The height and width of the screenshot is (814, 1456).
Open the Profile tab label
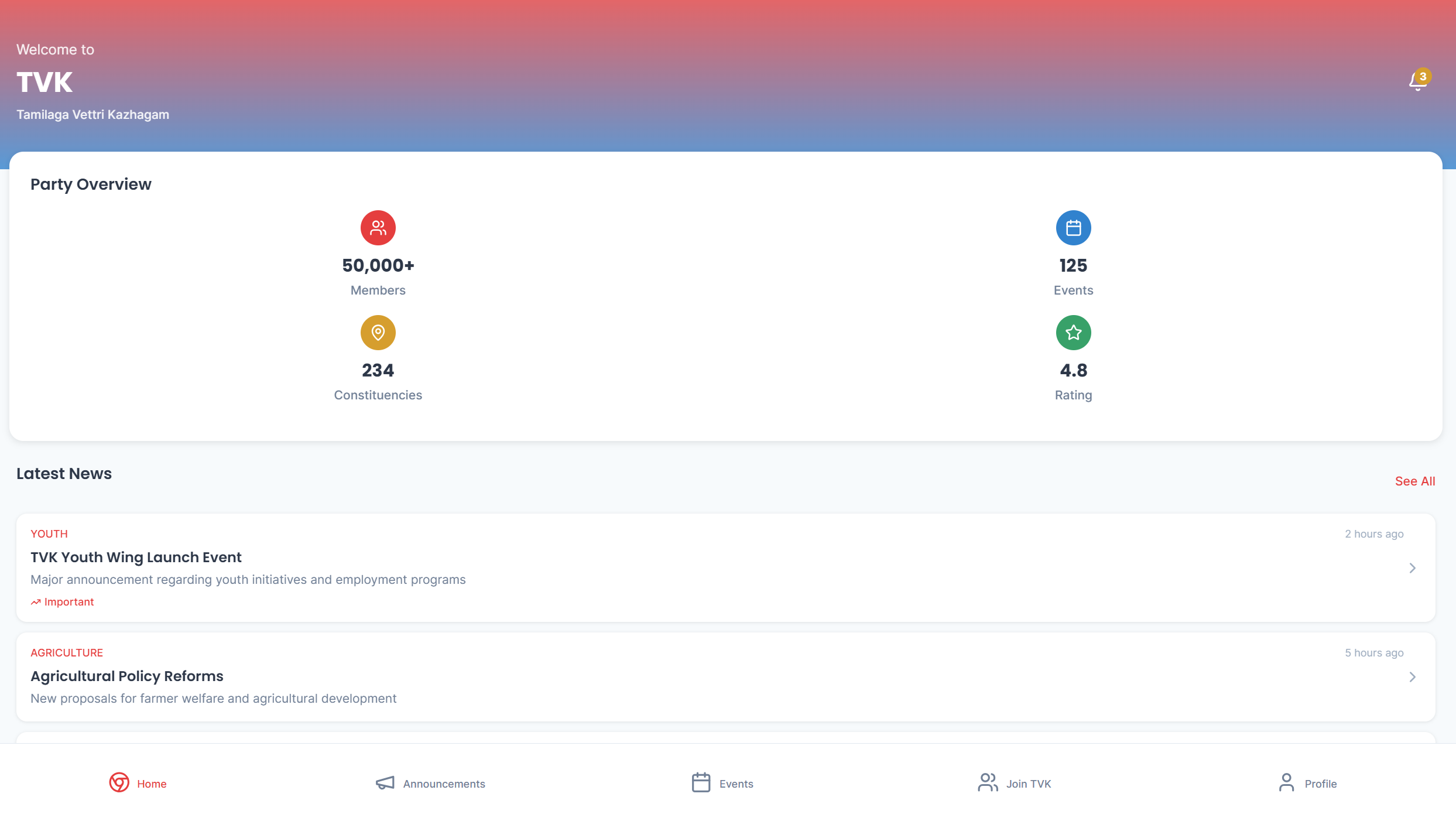pyautogui.click(x=1320, y=784)
